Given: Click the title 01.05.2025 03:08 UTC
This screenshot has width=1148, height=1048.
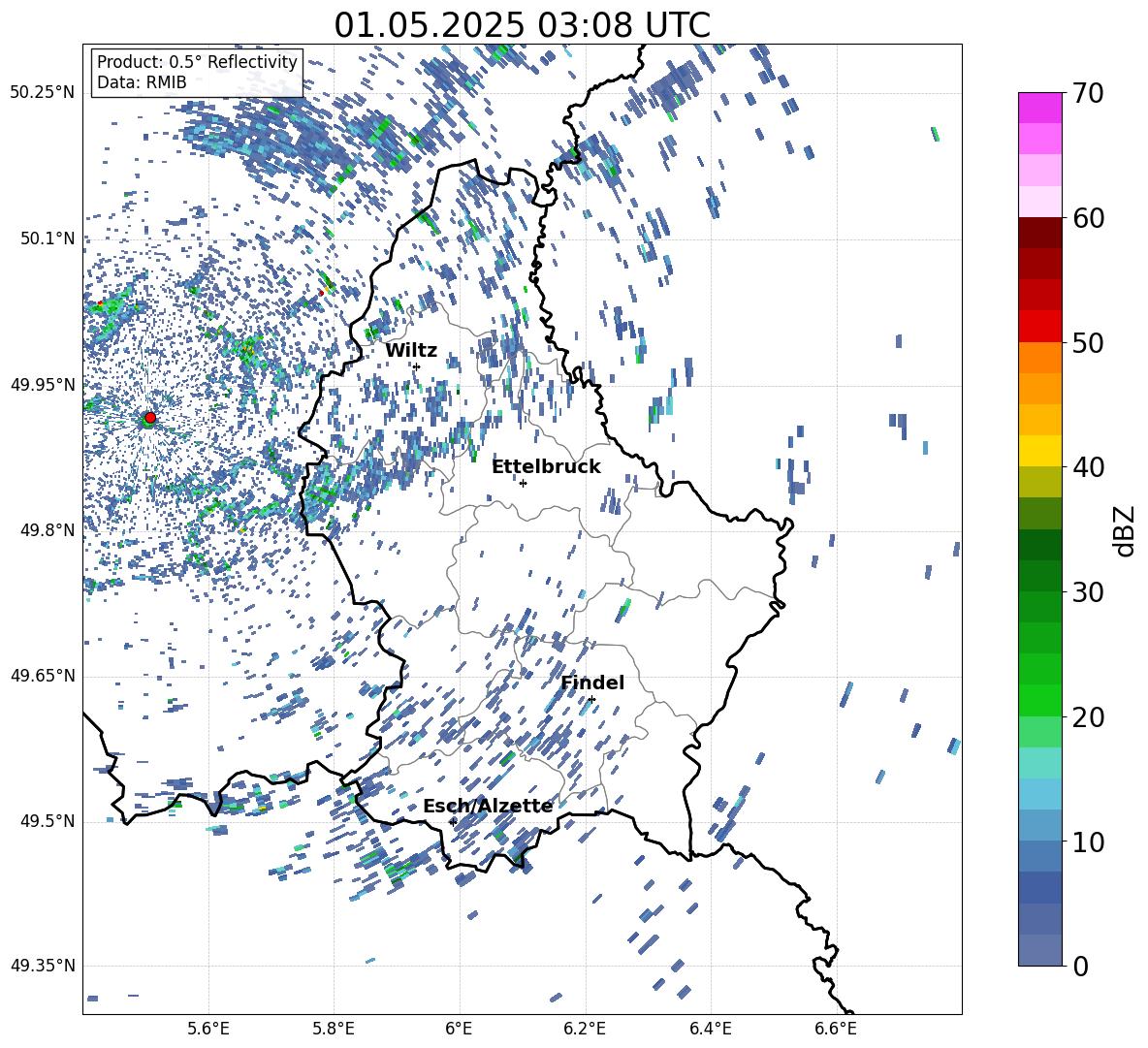Looking at the screenshot, I should point(522,25).
